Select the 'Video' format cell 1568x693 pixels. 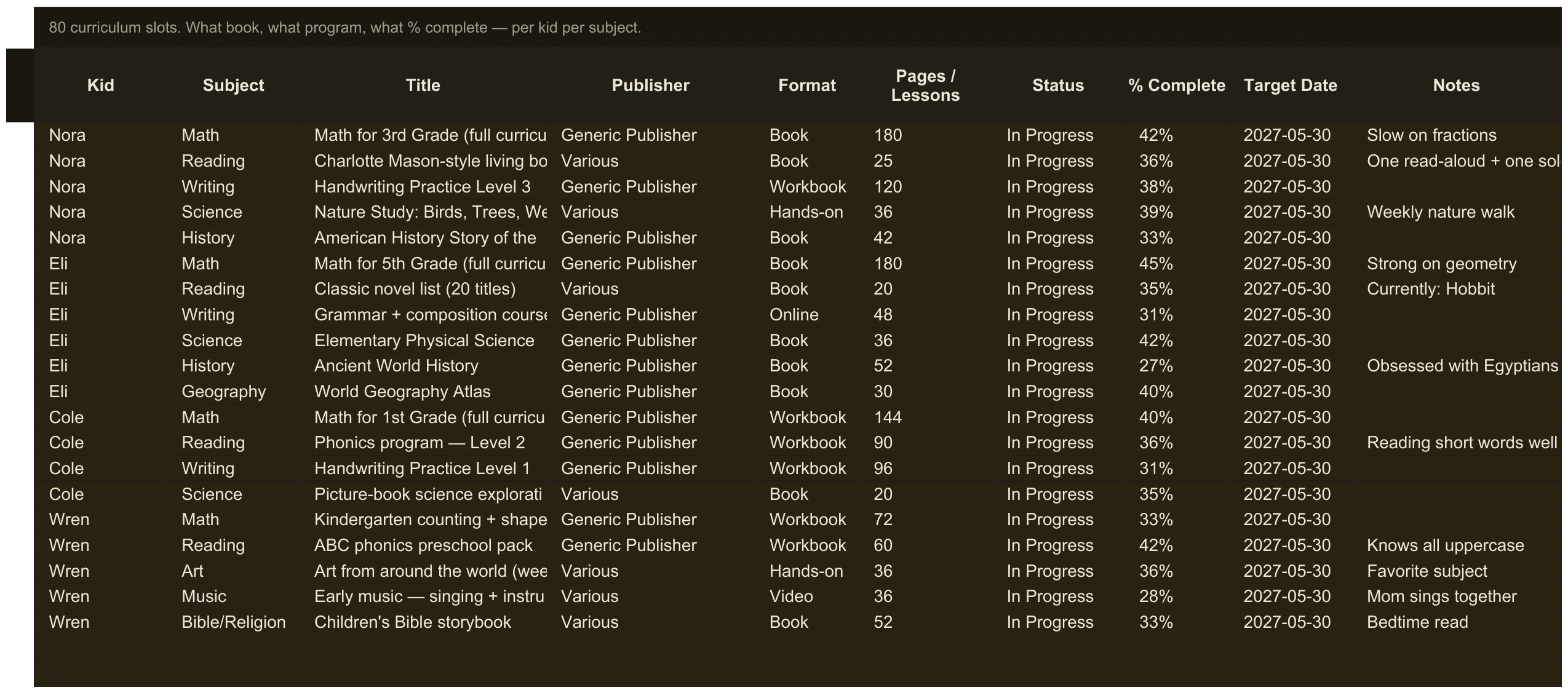(807, 596)
